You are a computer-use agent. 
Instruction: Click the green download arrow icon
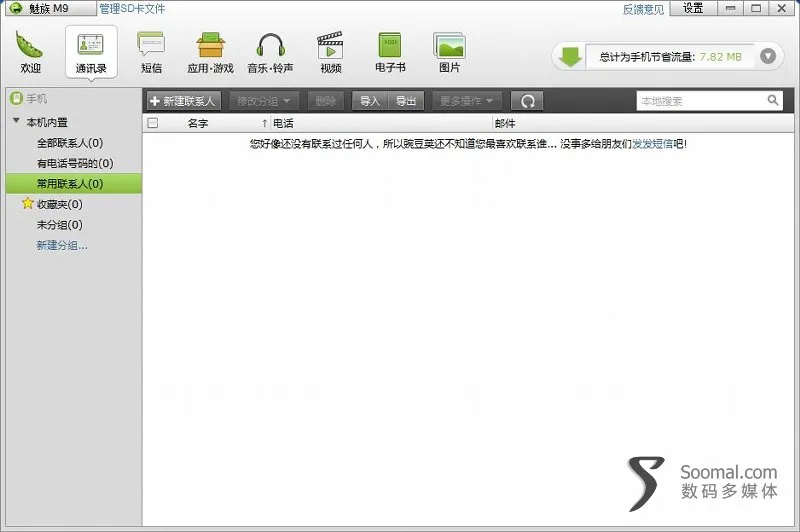[x=570, y=57]
